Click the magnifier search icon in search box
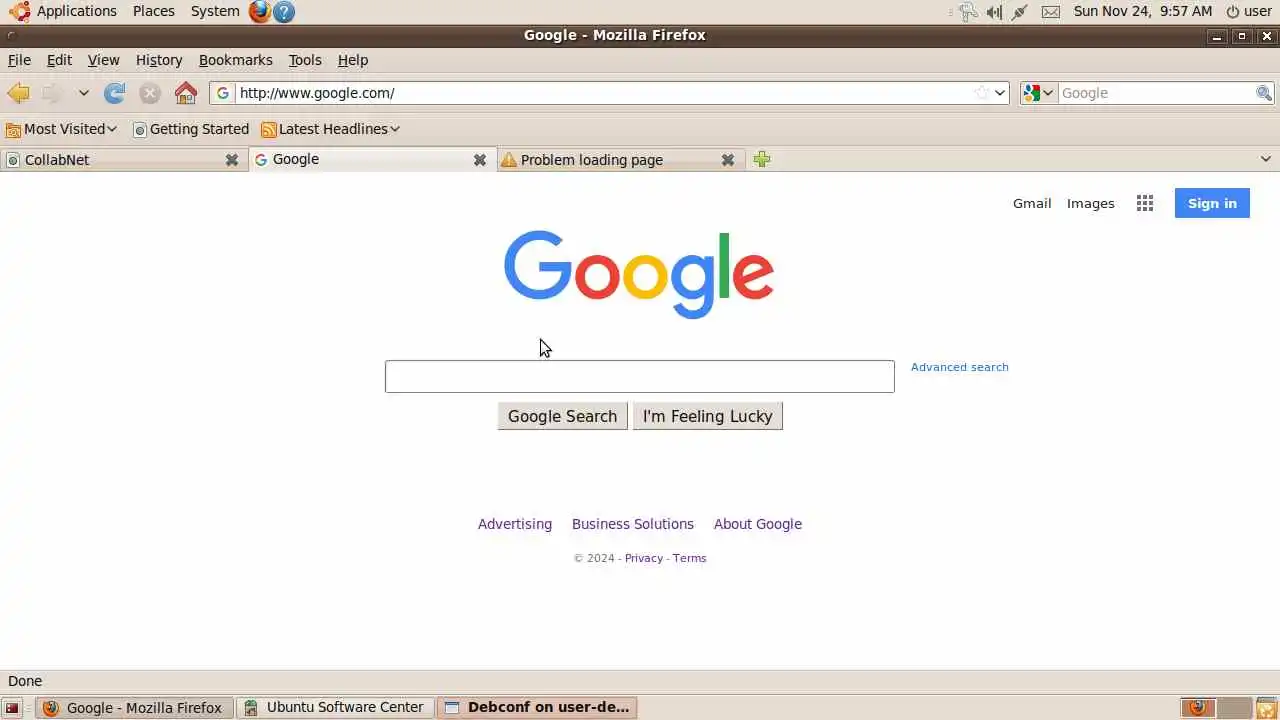This screenshot has height=720, width=1280. coord(1264,93)
